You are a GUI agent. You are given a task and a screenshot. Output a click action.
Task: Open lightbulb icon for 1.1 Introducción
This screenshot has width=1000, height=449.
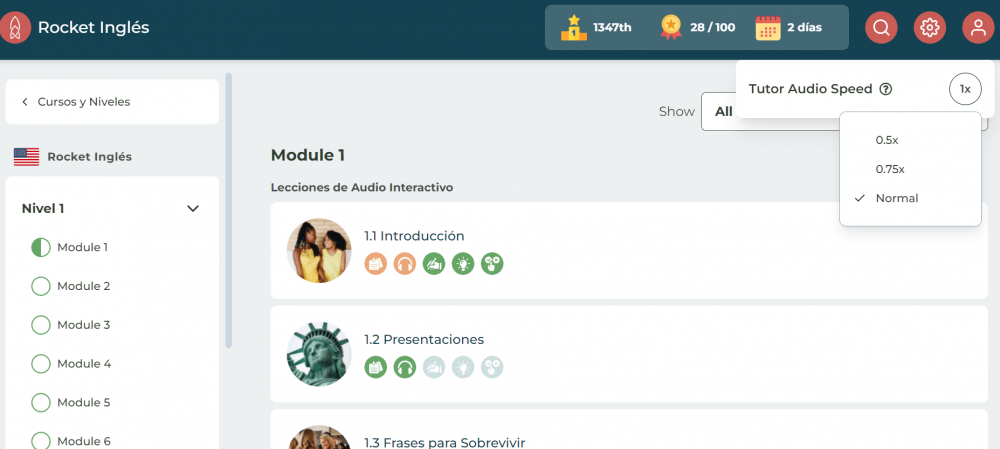[463, 263]
